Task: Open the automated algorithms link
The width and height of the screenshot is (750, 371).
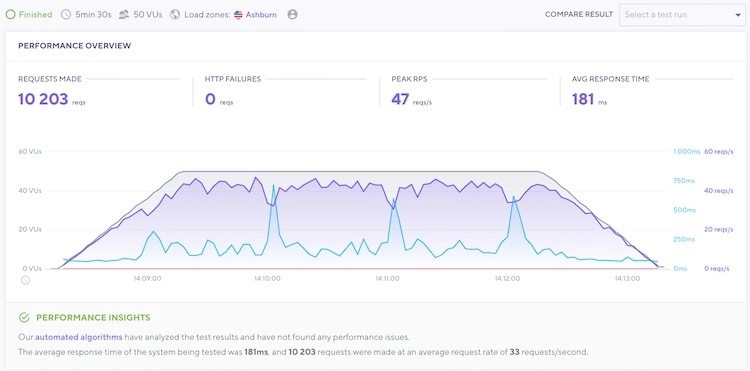Action: (79, 337)
